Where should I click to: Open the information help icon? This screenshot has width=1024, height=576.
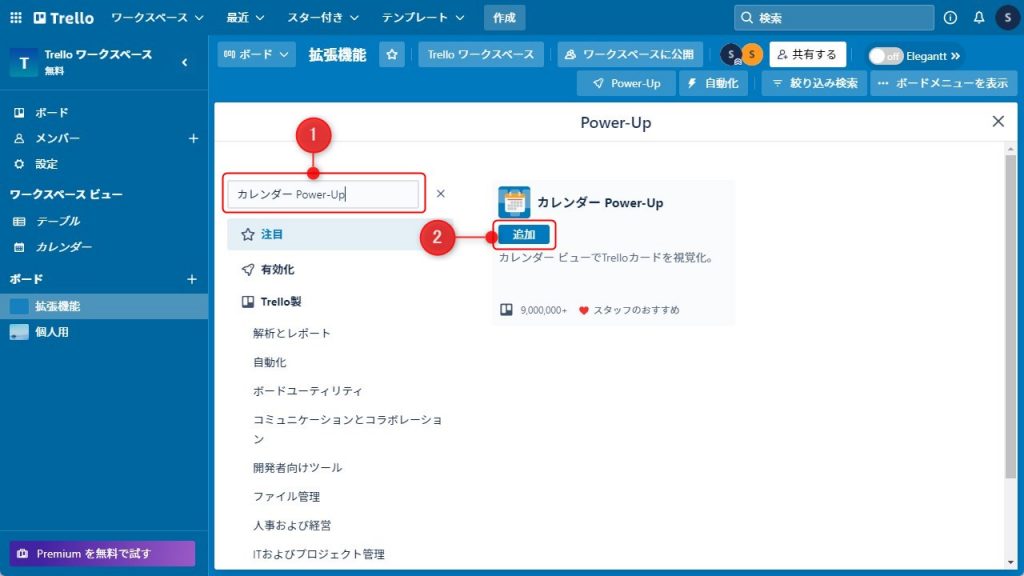(x=950, y=18)
